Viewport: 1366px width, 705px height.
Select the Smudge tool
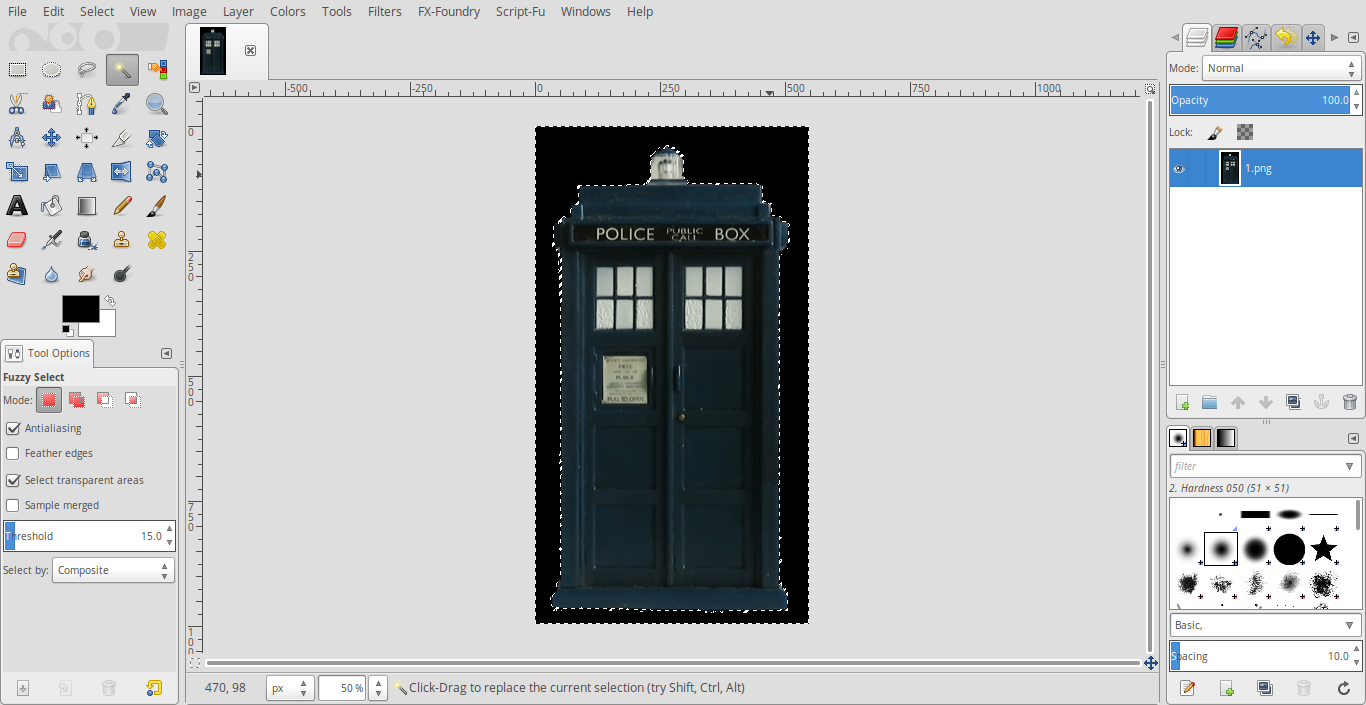87,274
